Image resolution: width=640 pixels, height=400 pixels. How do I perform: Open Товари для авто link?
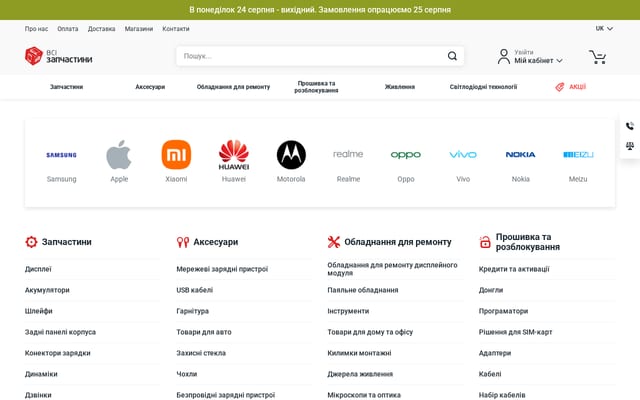[x=204, y=332]
